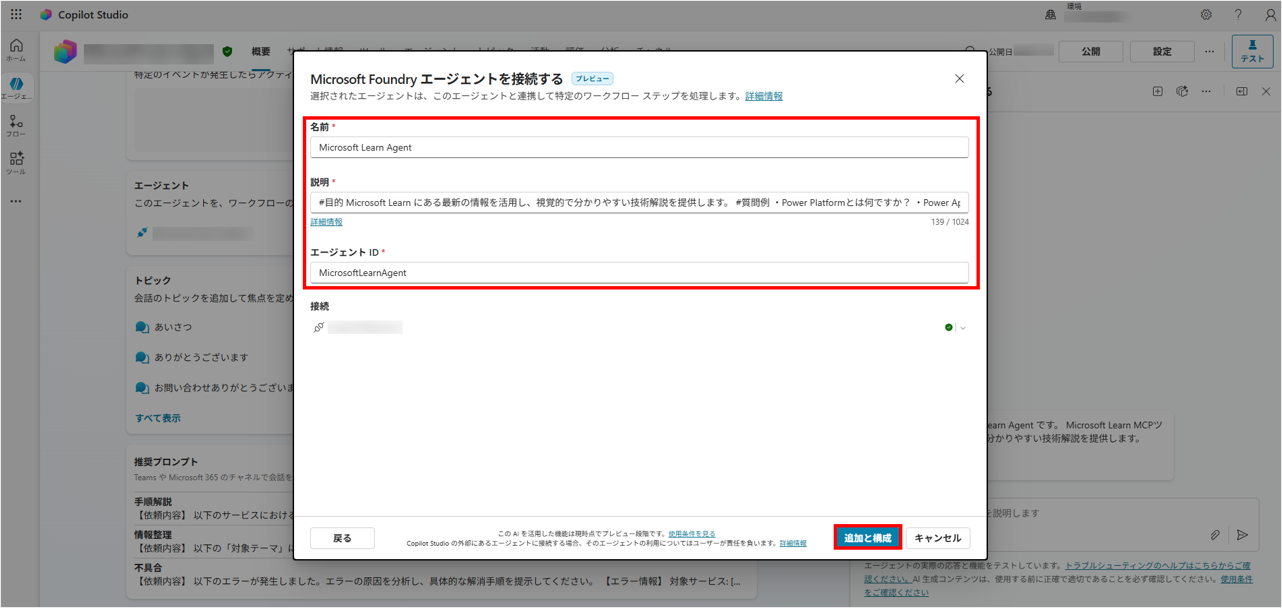Screen dimensions: 1282x608
Task: Click the エージェント ID input field
Action: (x=639, y=272)
